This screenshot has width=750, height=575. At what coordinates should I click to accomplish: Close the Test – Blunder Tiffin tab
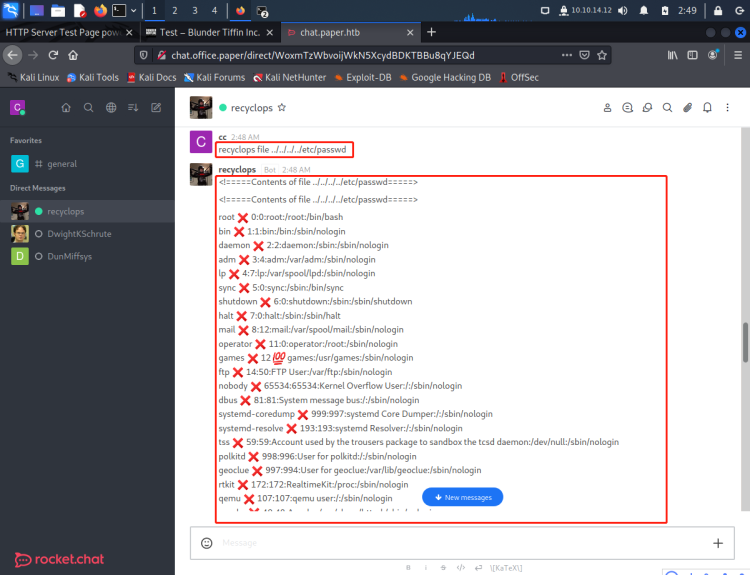point(270,33)
